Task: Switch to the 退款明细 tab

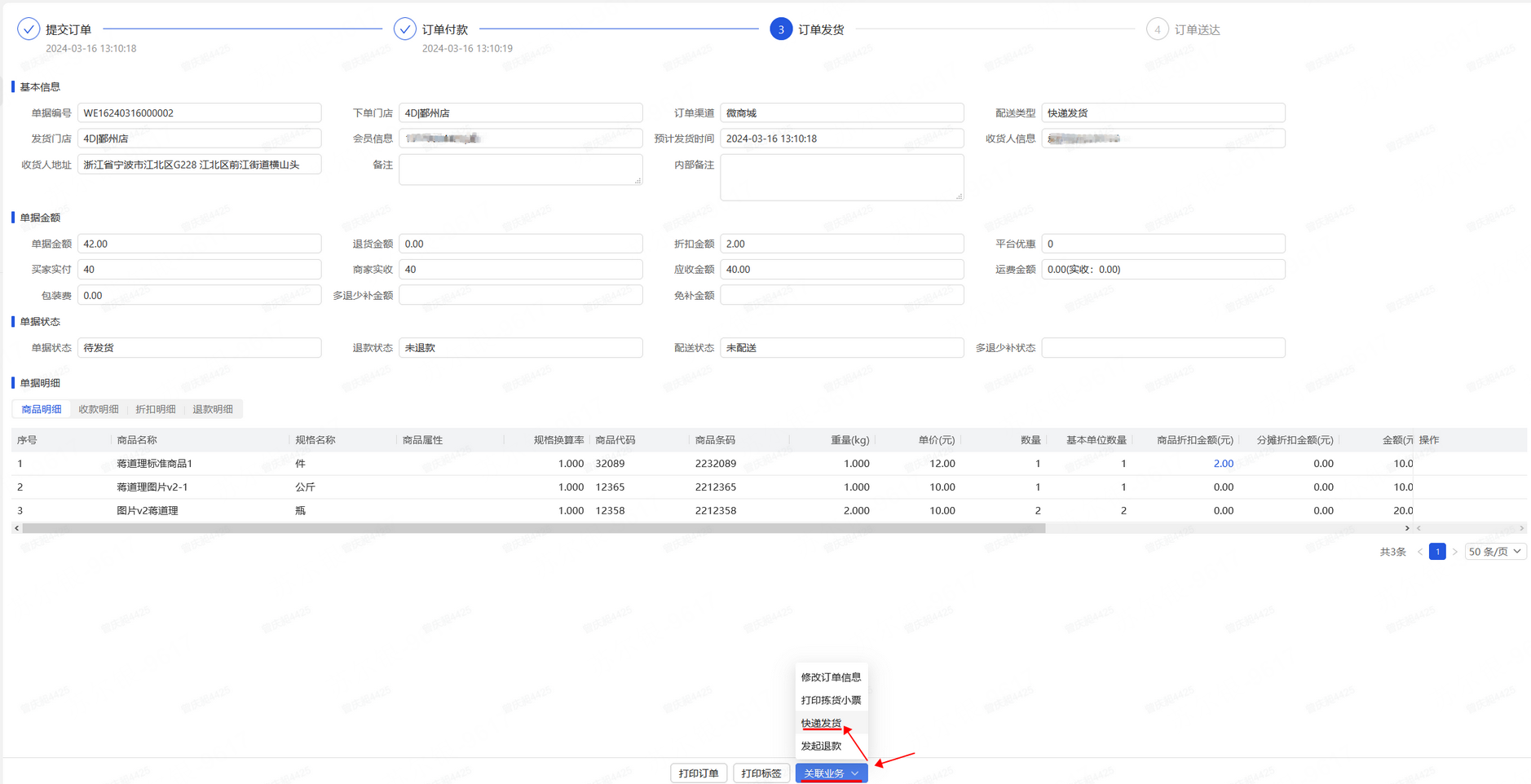Action: 213,409
